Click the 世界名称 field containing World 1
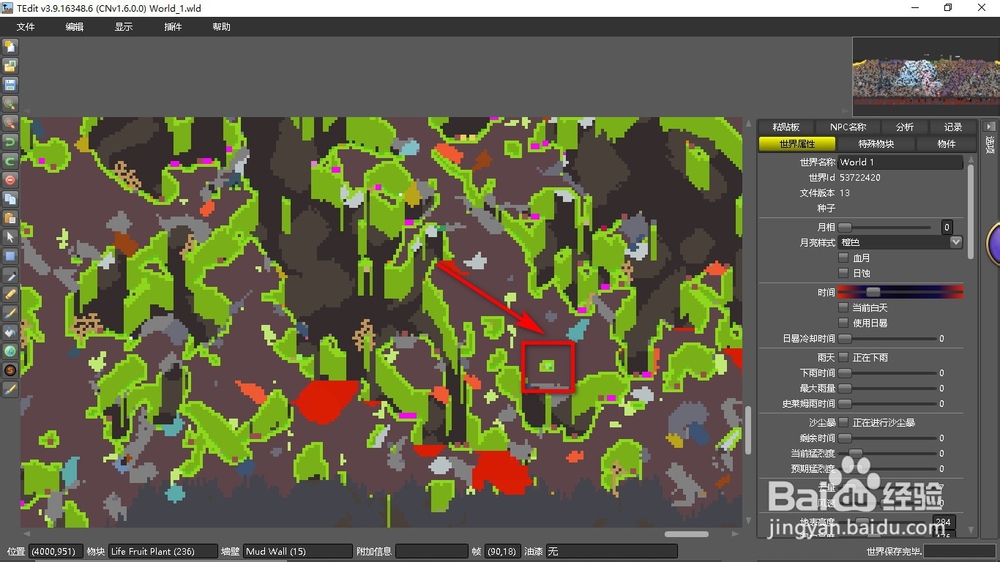 [x=901, y=162]
